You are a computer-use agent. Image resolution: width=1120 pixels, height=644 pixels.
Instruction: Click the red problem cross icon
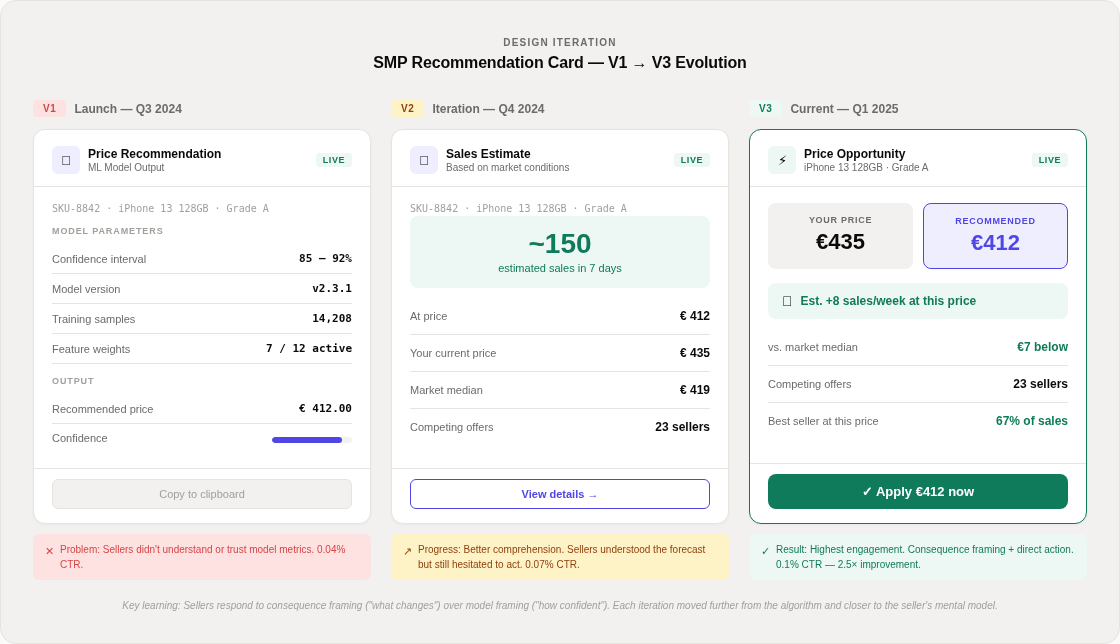coord(51,549)
